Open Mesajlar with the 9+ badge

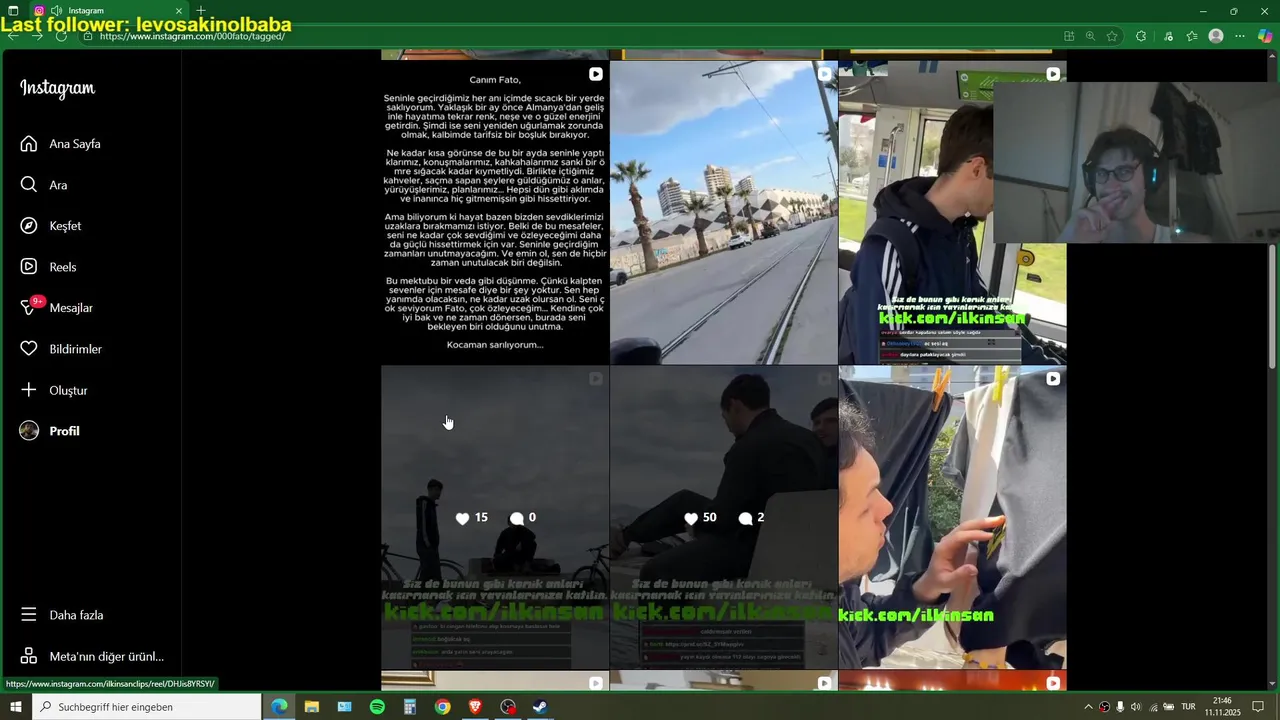[x=57, y=308]
